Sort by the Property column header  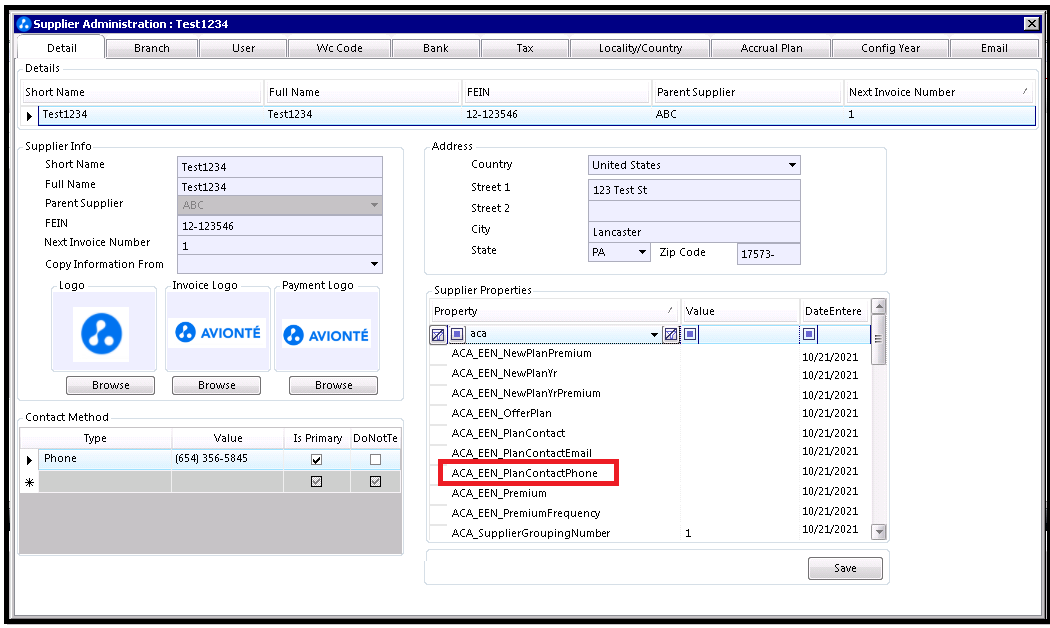554,311
